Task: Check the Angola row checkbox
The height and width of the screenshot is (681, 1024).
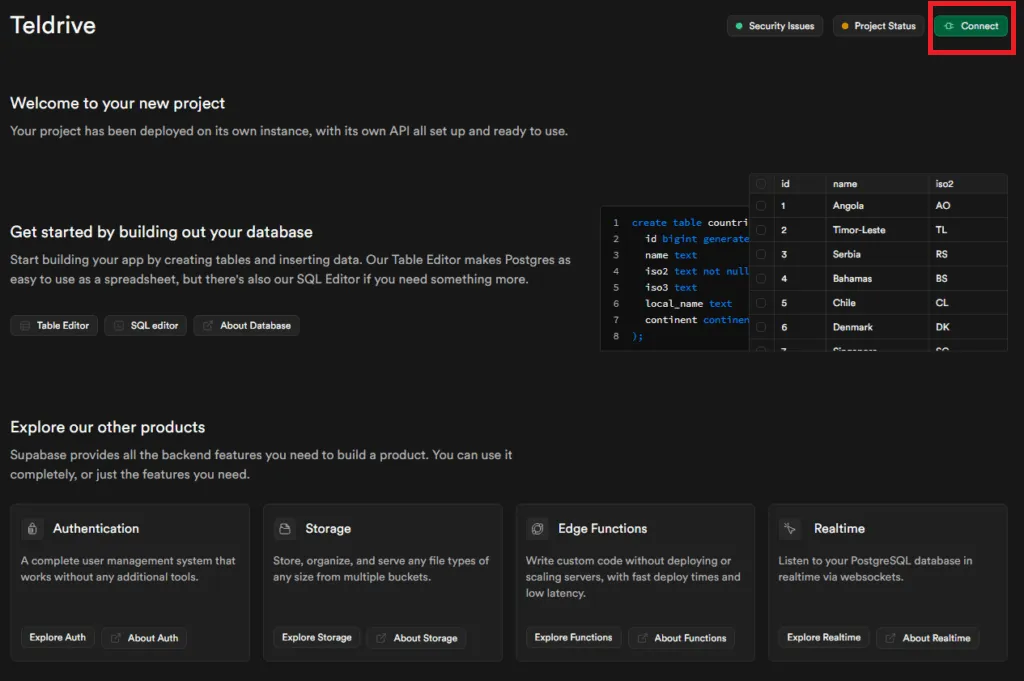Action: pos(761,206)
